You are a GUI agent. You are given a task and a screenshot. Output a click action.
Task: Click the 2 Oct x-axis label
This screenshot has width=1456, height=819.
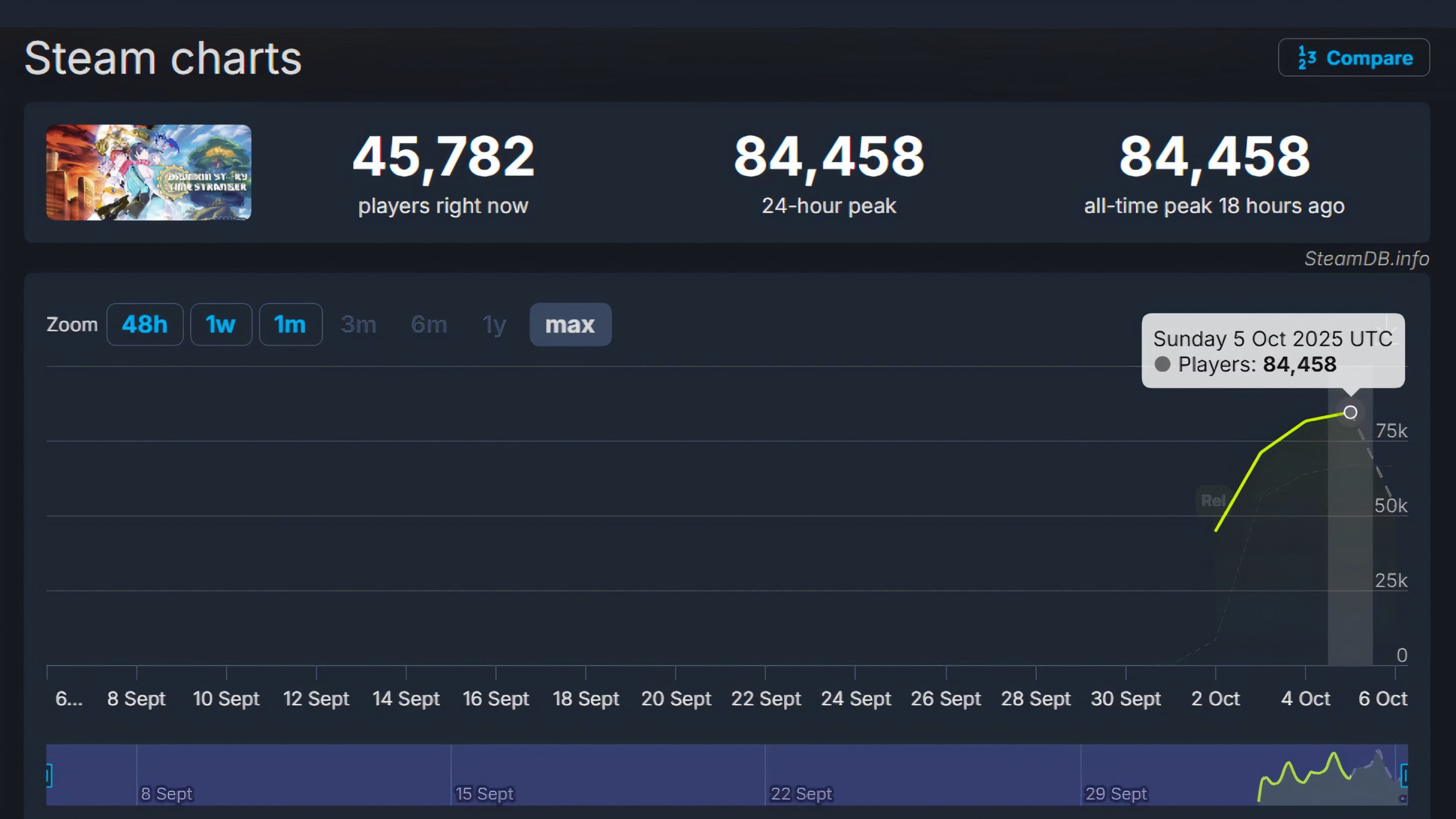pyautogui.click(x=1215, y=698)
